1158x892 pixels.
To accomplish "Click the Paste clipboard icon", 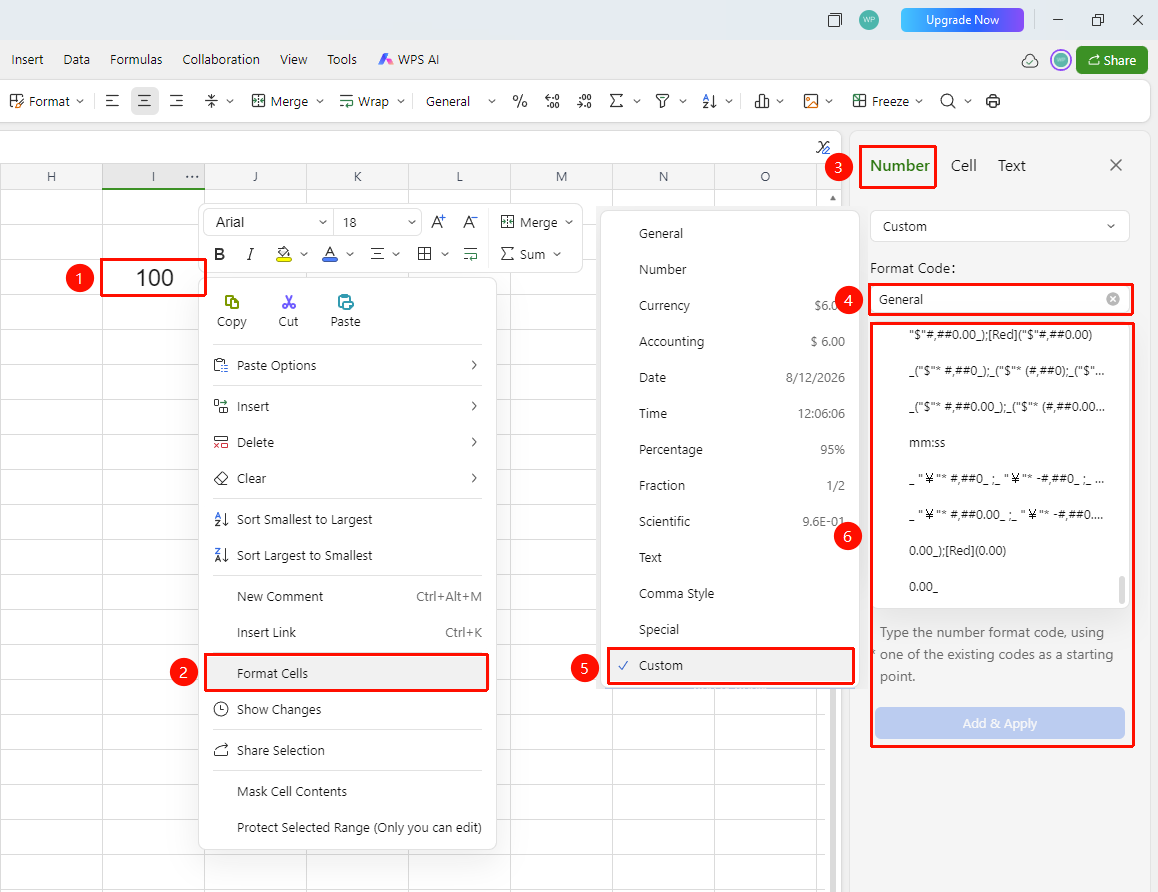I will 345,302.
